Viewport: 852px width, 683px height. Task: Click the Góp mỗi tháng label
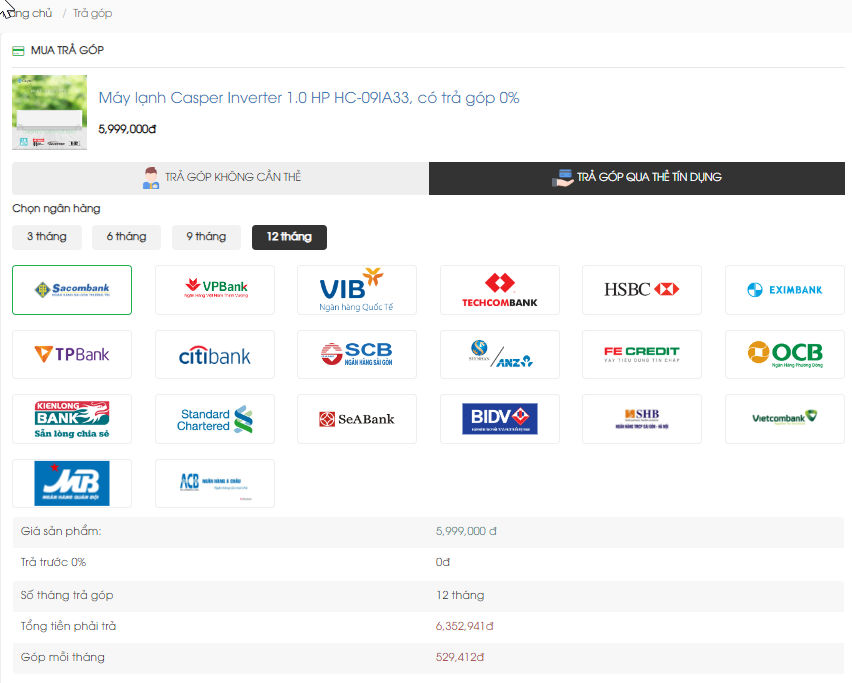[x=62, y=657]
